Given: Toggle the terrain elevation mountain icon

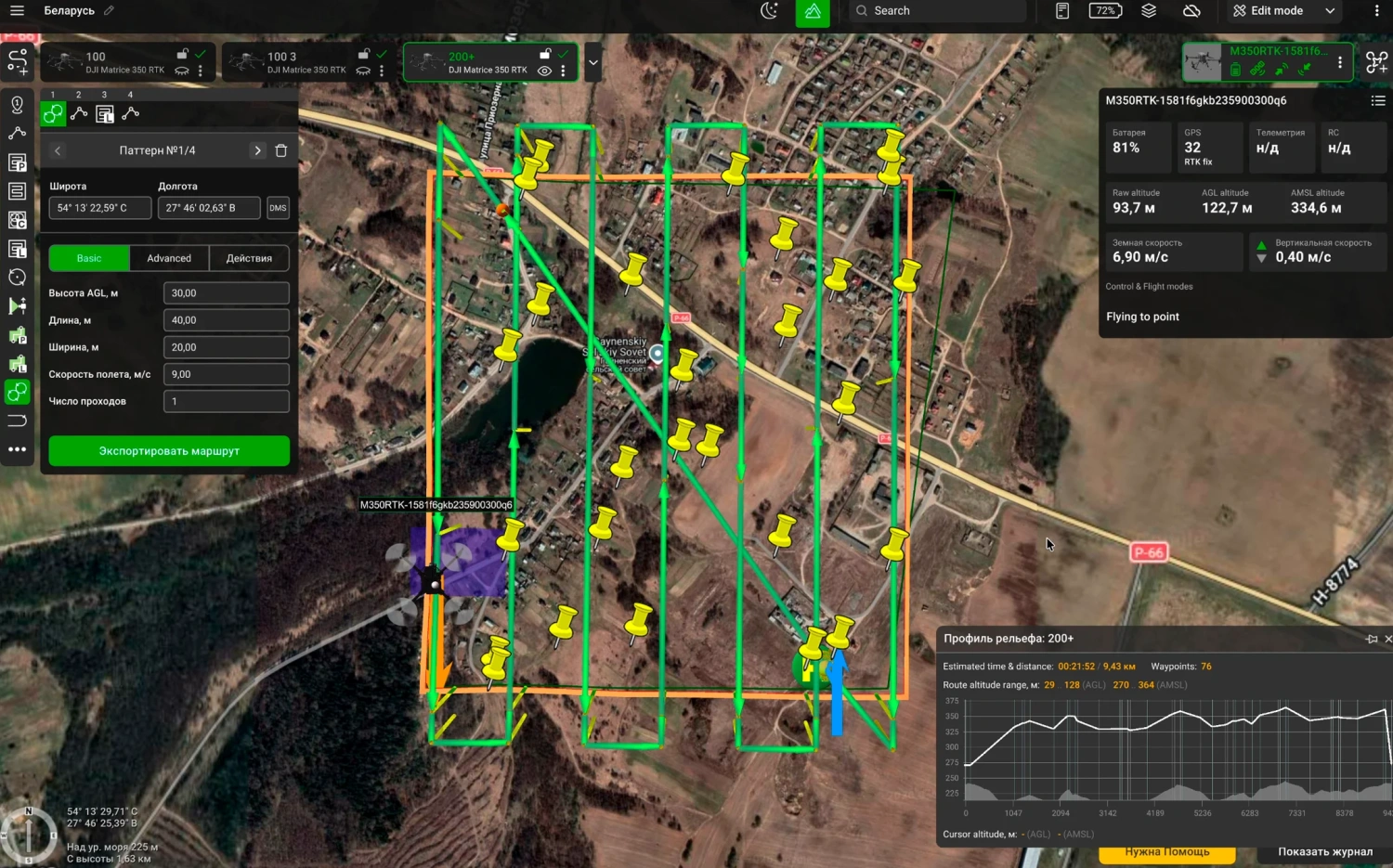Looking at the screenshot, I should (x=812, y=11).
